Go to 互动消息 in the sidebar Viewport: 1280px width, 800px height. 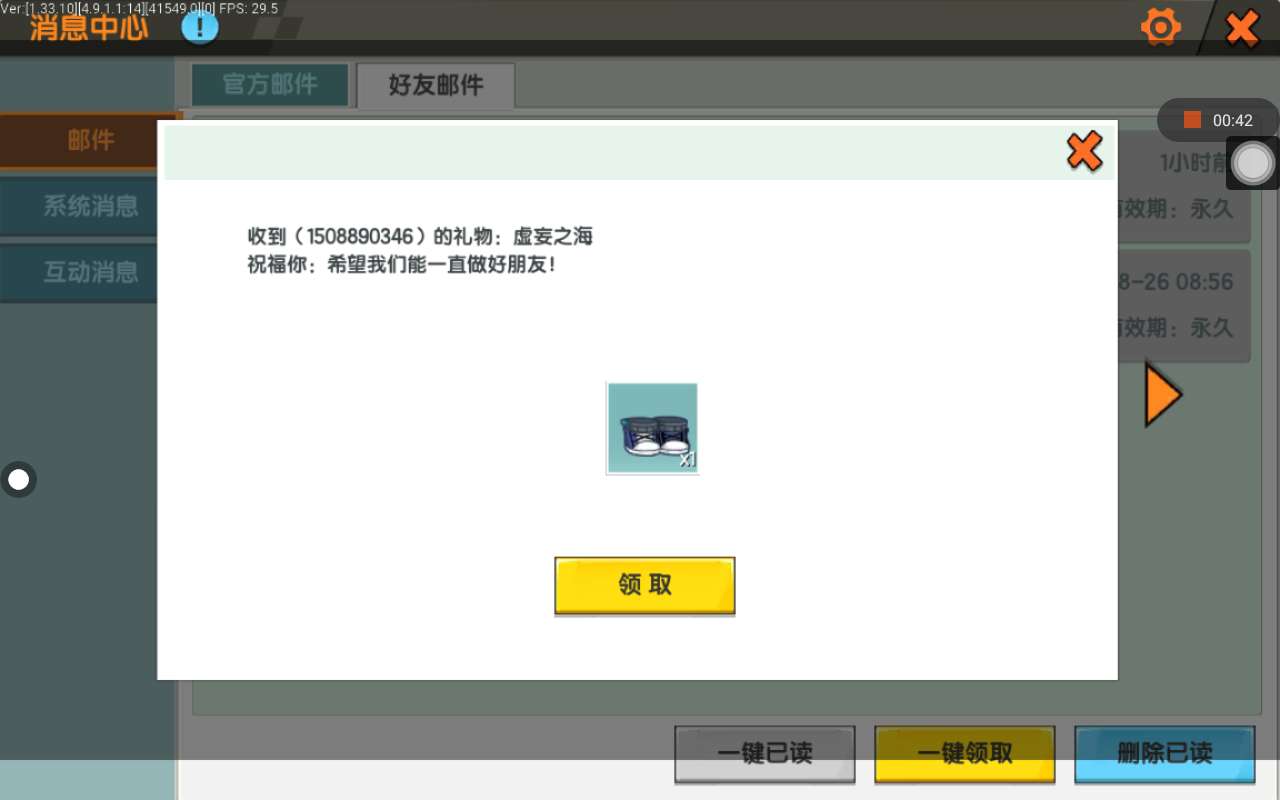tap(90, 272)
